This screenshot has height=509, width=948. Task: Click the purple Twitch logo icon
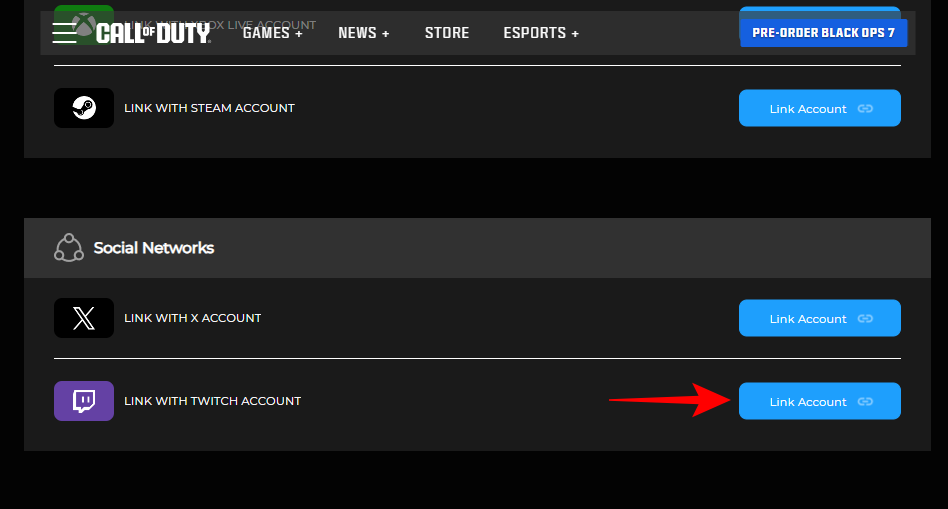[84, 401]
